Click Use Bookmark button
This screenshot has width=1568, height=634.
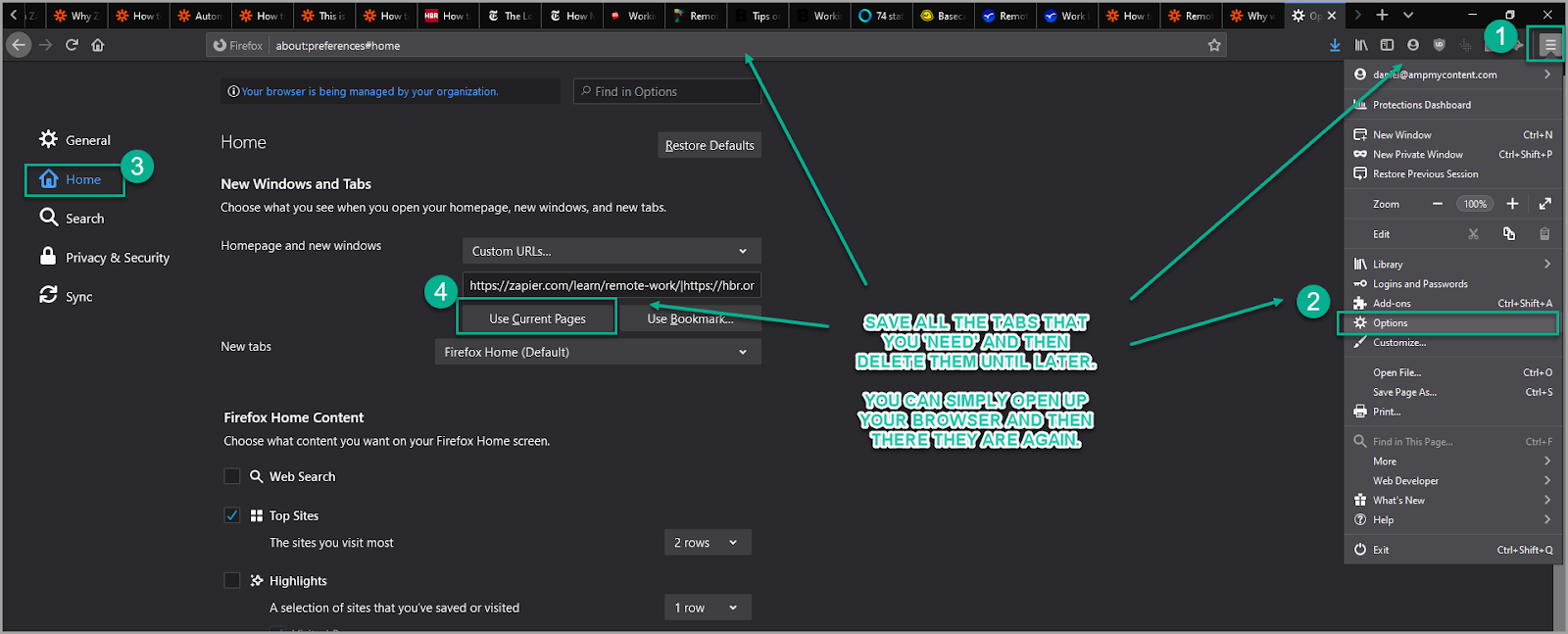pos(690,318)
